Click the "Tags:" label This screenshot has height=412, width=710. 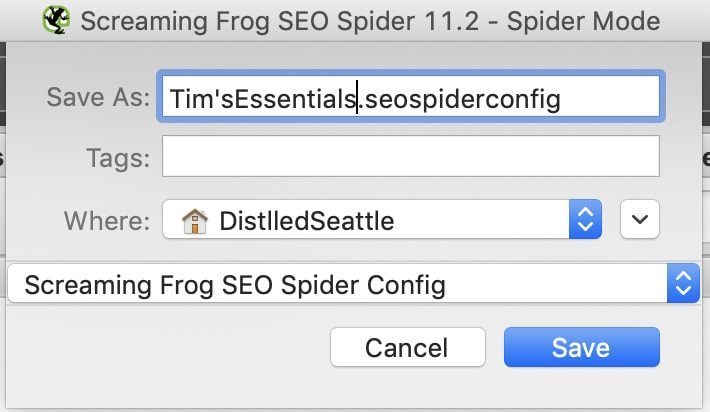pos(118,158)
